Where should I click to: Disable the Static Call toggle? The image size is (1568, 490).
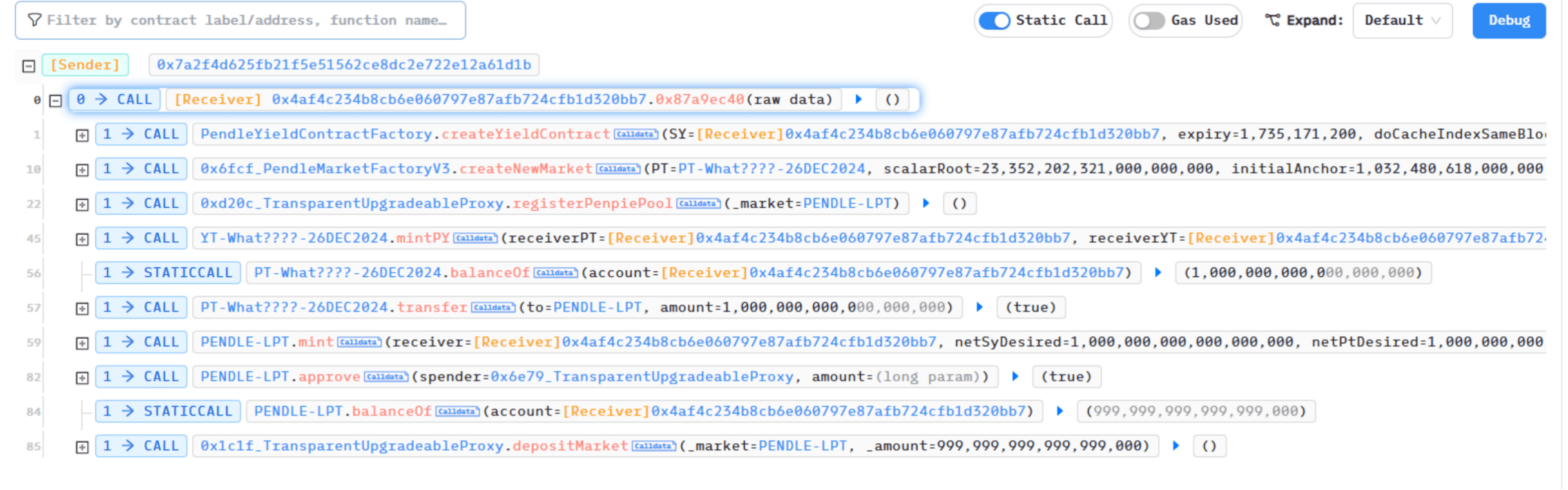pyautogui.click(x=994, y=20)
